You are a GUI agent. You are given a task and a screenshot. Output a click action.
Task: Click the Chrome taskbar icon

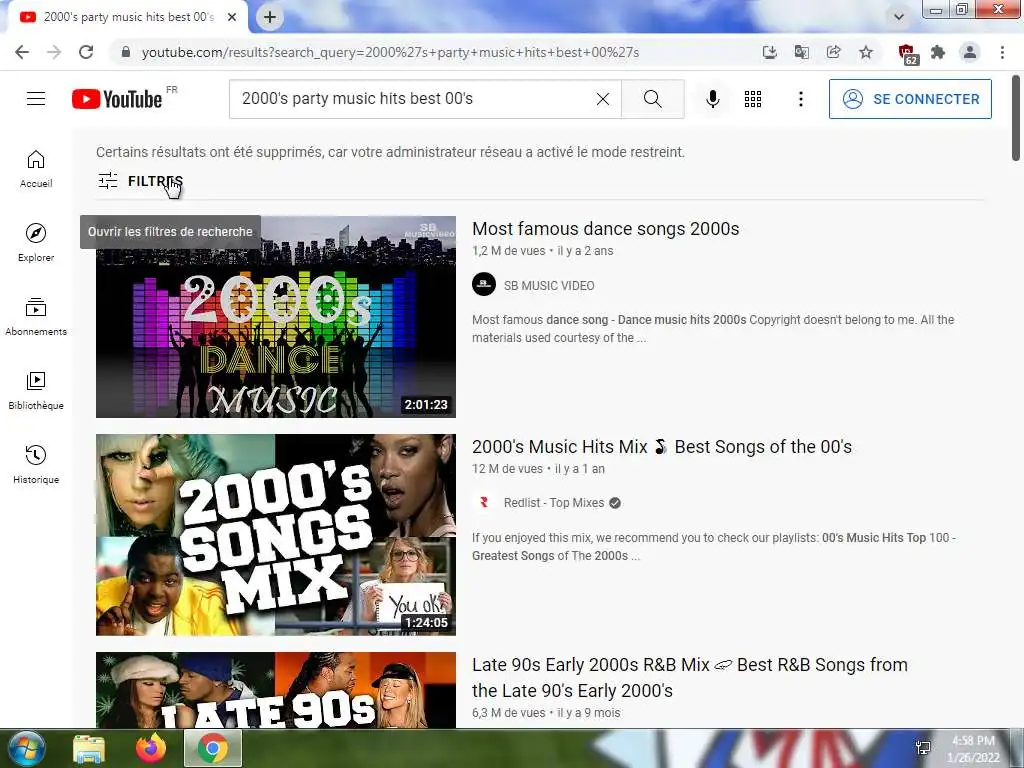(213, 748)
